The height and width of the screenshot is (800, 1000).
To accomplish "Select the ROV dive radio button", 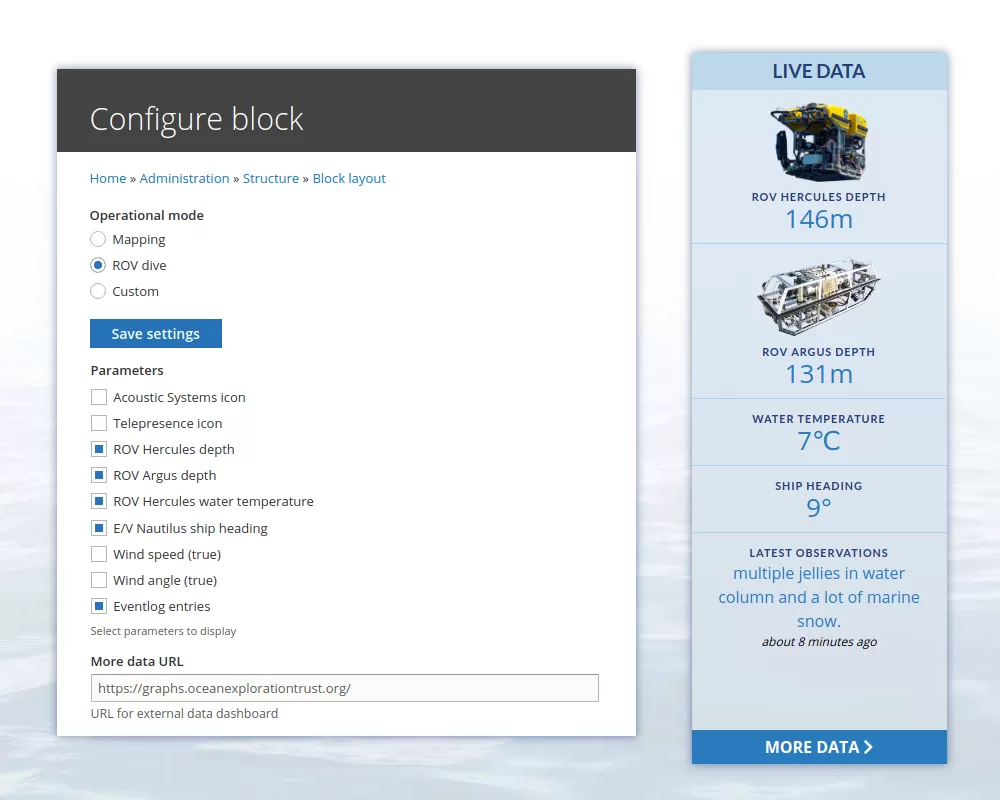I will coord(98,265).
